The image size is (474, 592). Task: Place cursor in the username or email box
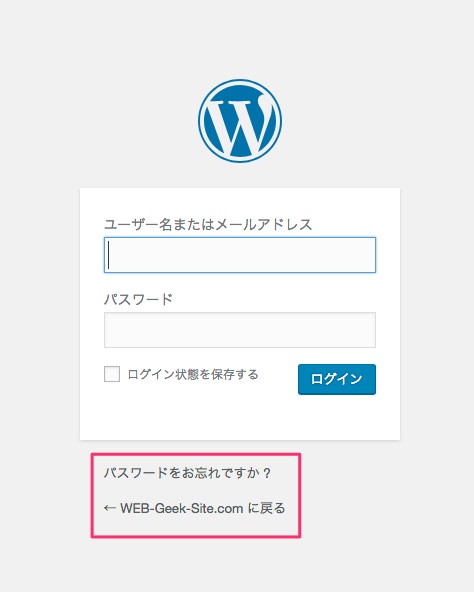(x=240, y=255)
